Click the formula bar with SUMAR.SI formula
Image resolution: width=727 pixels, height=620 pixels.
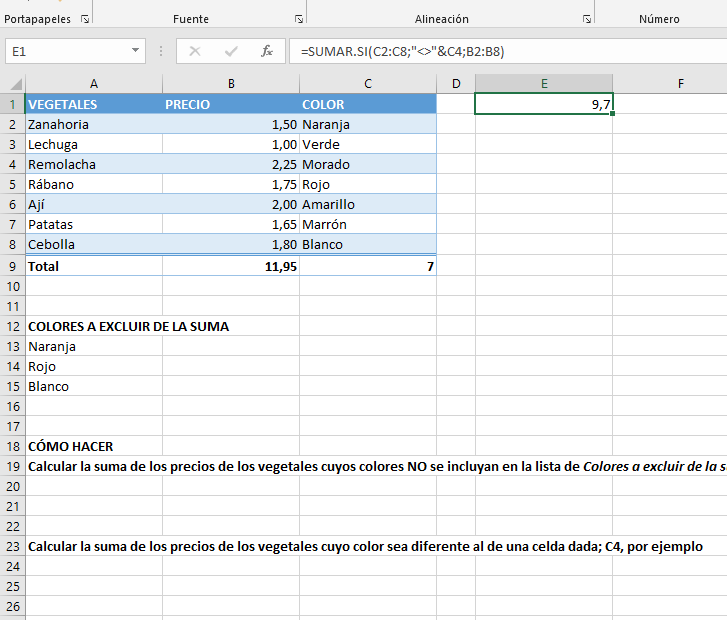(508, 51)
